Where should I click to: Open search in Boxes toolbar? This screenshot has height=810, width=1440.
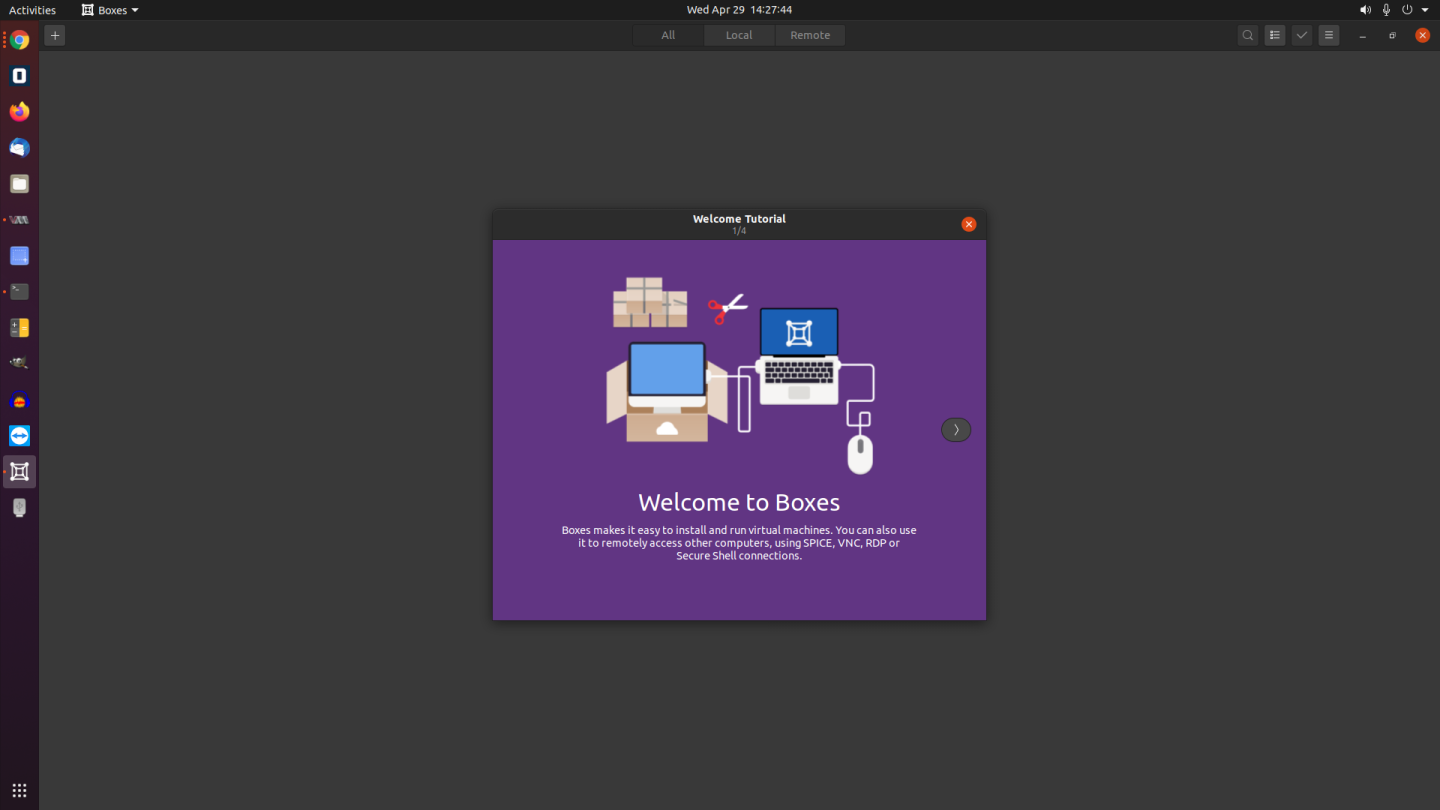(x=1247, y=34)
